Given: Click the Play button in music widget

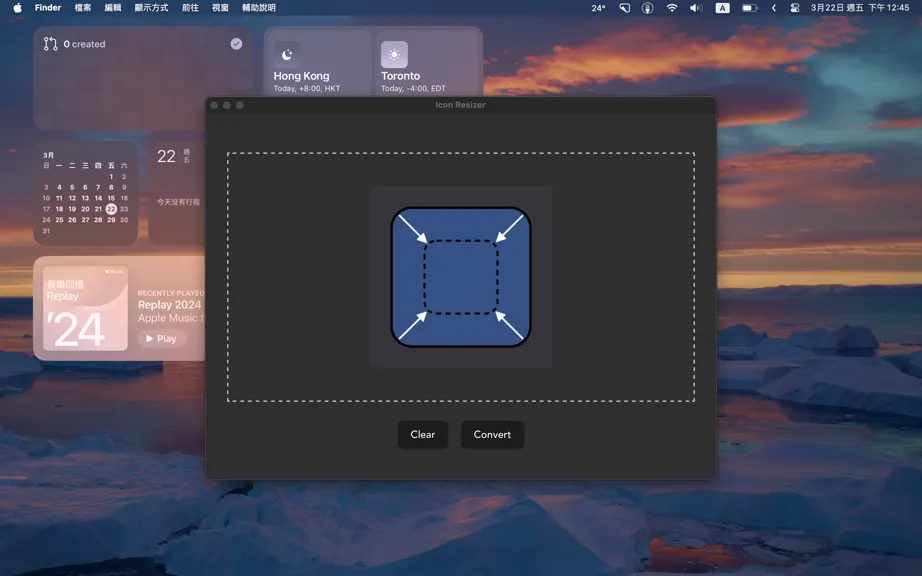Looking at the screenshot, I should pos(161,339).
